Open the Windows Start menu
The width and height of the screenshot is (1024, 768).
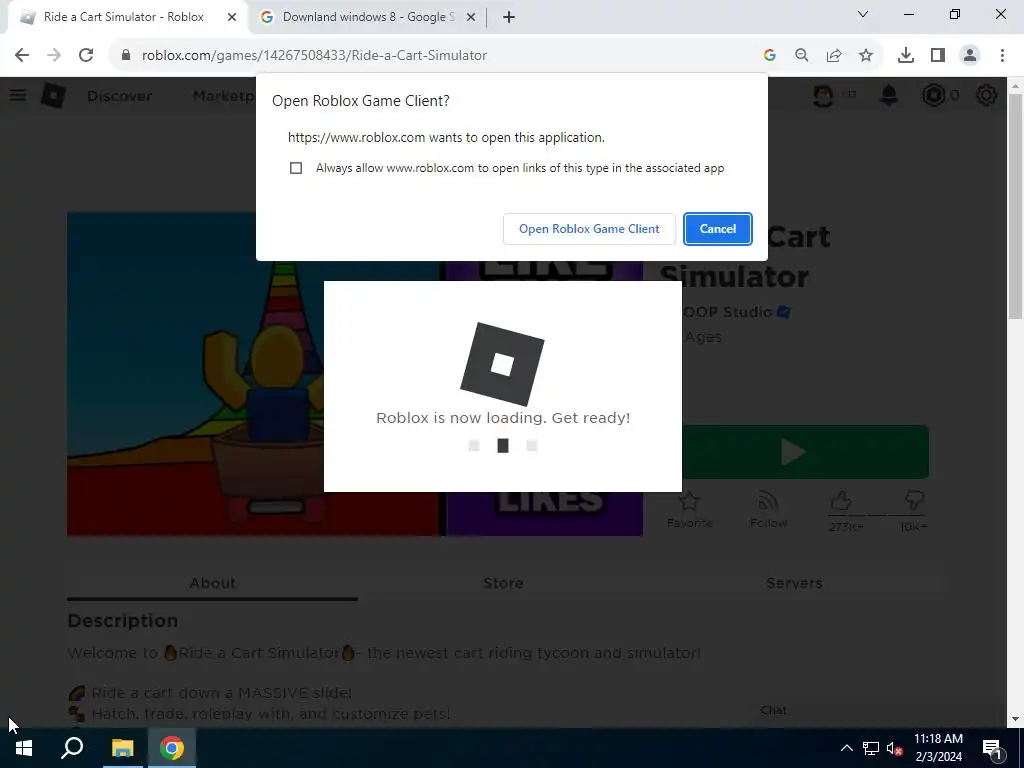click(24, 748)
